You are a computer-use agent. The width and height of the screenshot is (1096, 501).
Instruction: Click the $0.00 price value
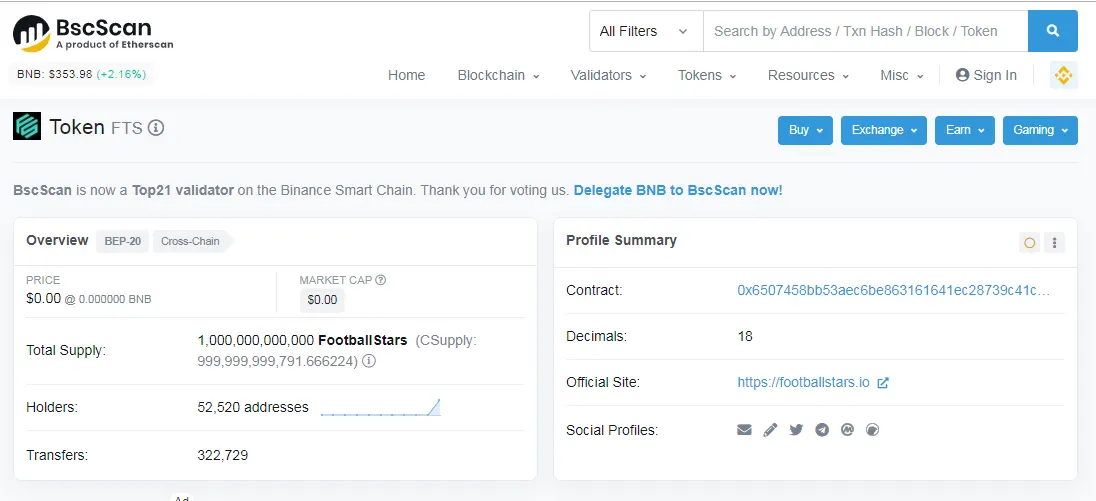pos(43,298)
